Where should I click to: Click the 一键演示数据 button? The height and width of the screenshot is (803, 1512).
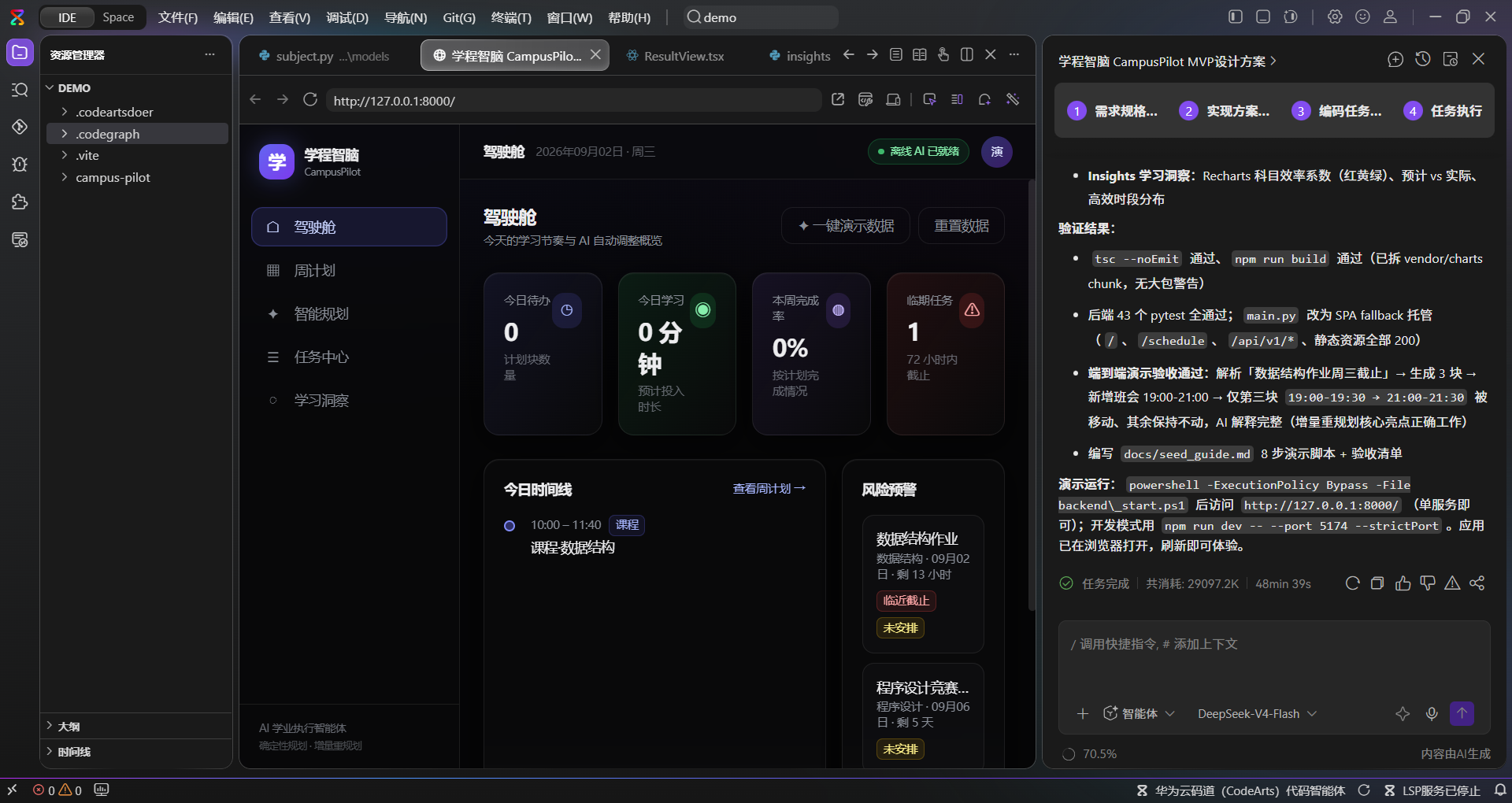click(846, 226)
